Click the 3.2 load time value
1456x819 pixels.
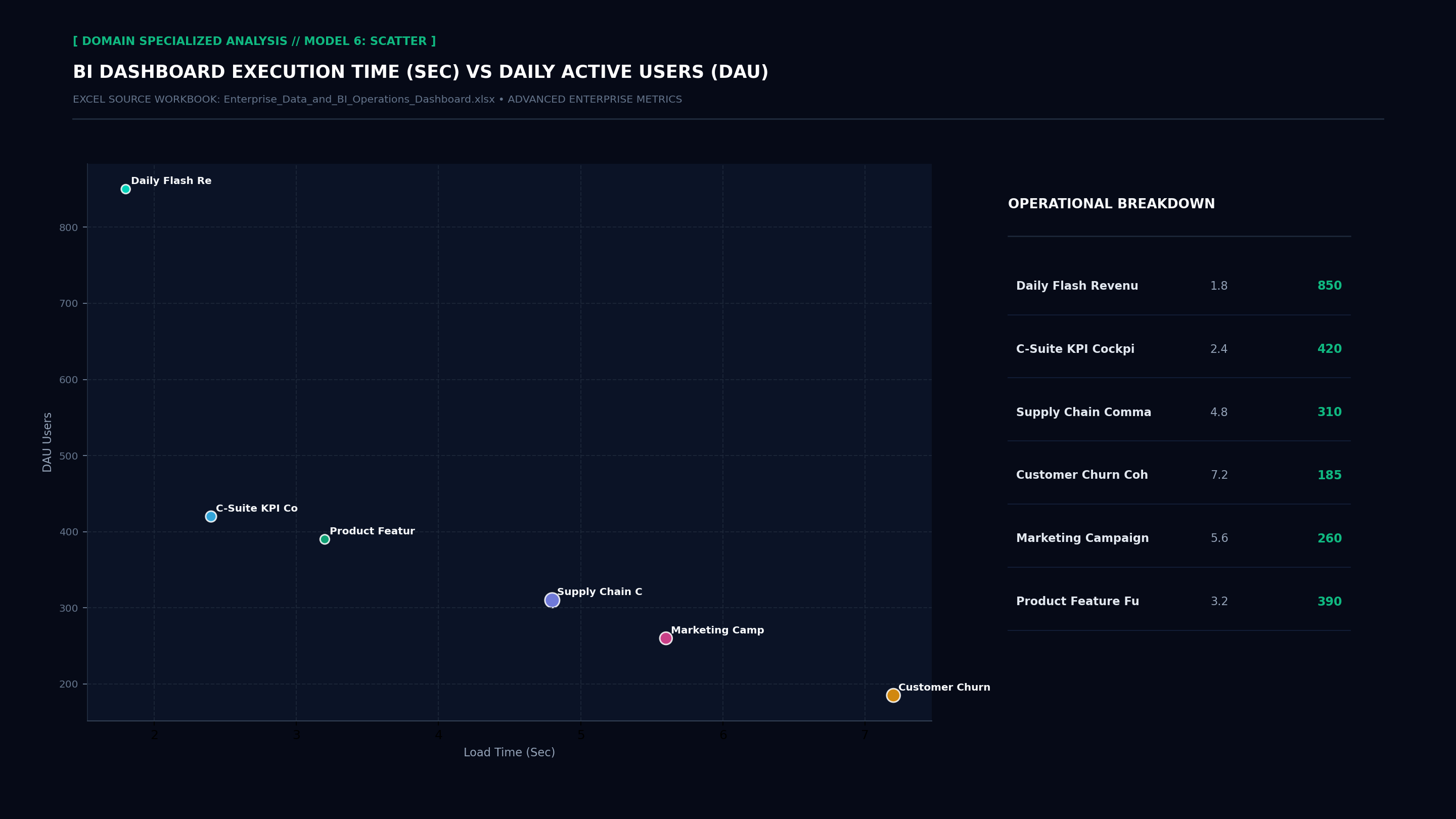click(x=1218, y=602)
